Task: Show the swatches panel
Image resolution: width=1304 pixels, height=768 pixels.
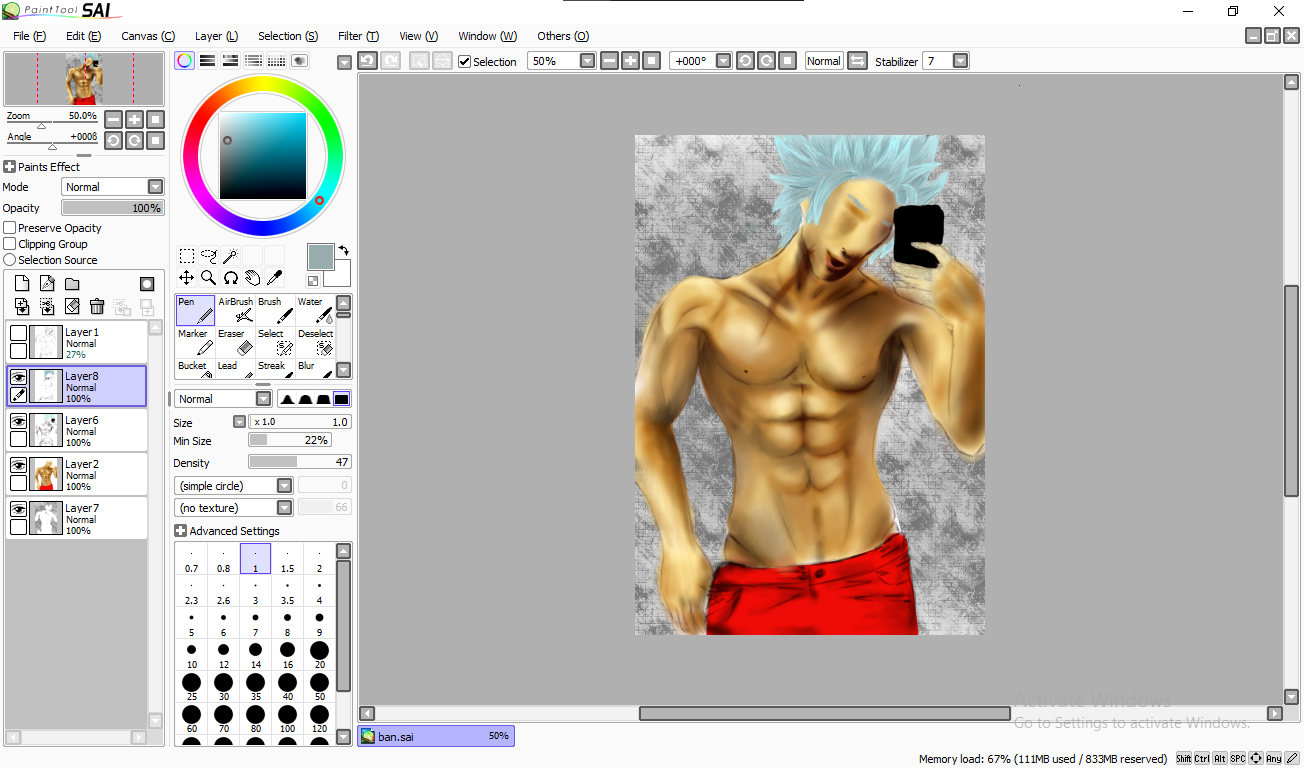Action: [x=276, y=61]
